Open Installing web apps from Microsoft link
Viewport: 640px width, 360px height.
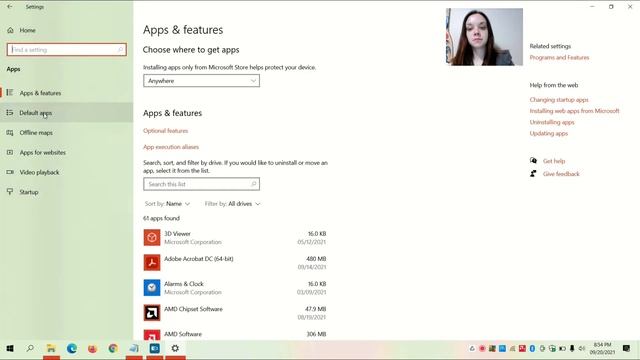click(x=574, y=111)
